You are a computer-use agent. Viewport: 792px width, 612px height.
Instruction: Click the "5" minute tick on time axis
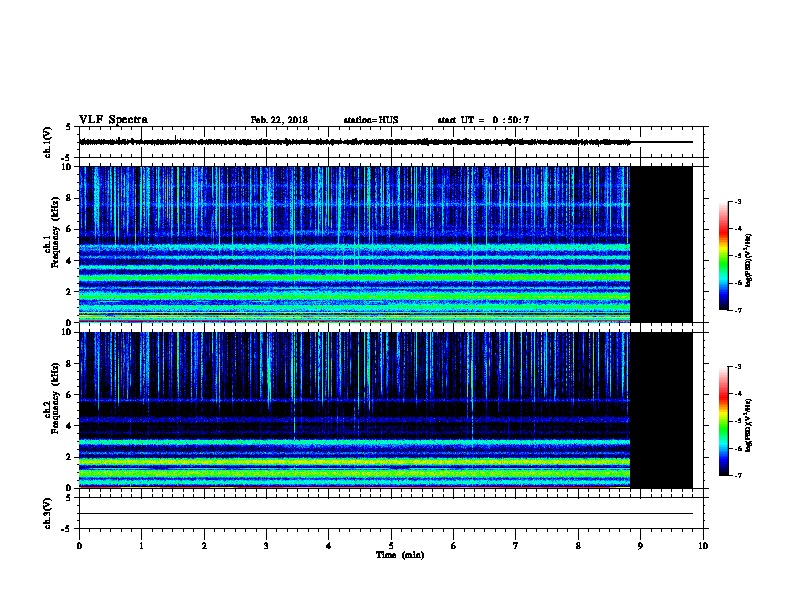coord(391,546)
